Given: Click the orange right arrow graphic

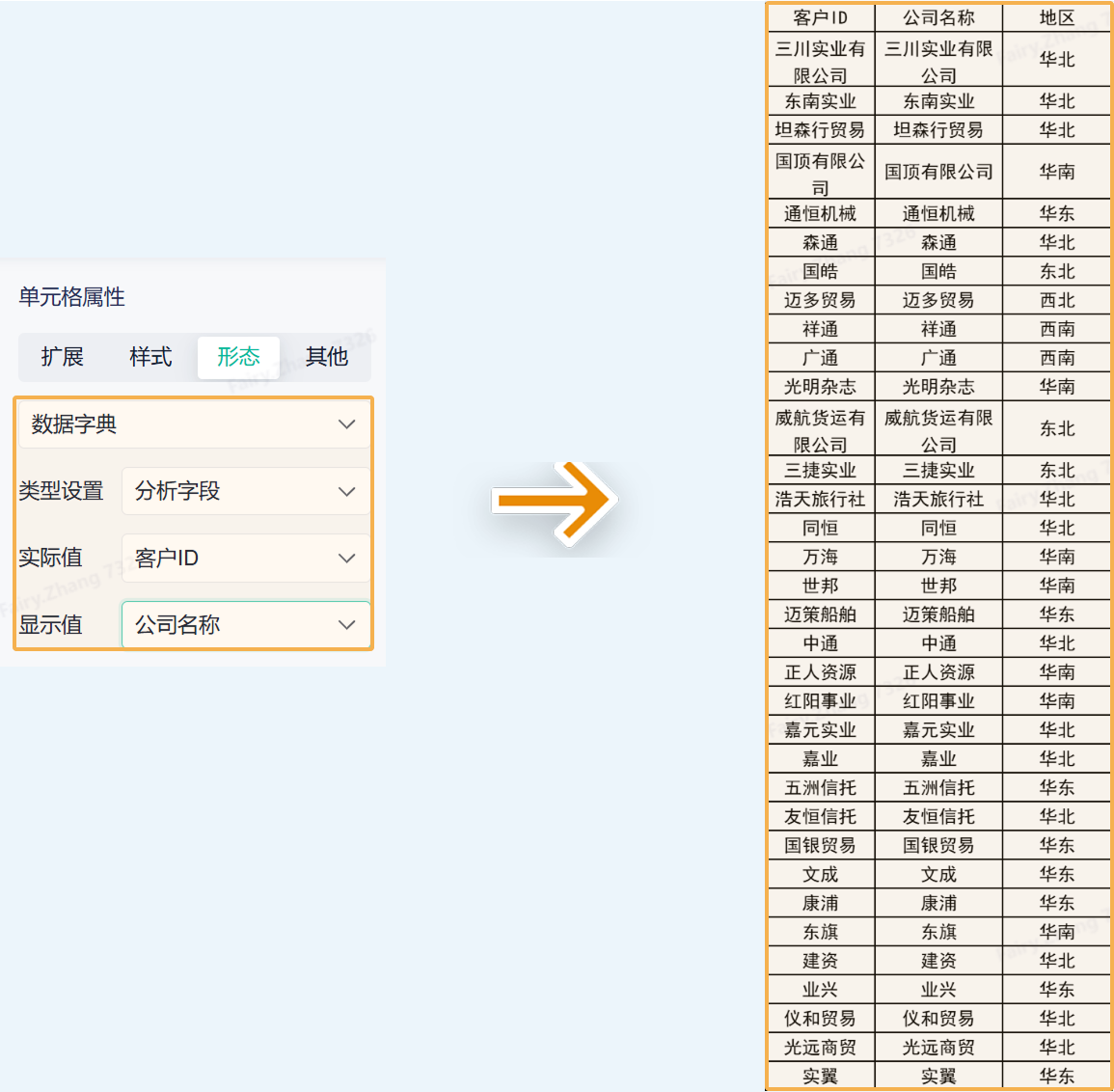Looking at the screenshot, I should (x=555, y=501).
